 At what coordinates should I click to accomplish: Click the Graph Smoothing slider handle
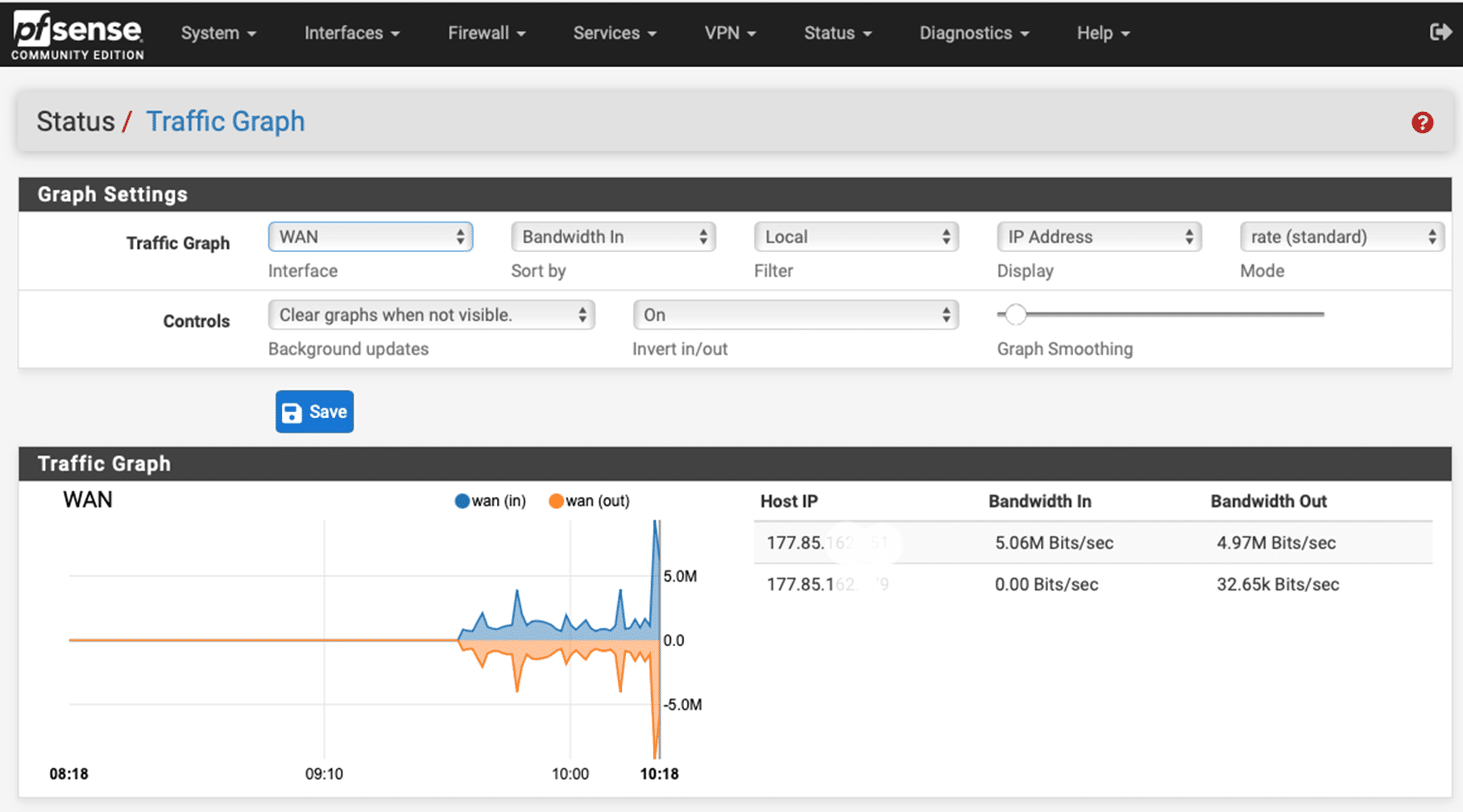[1015, 314]
